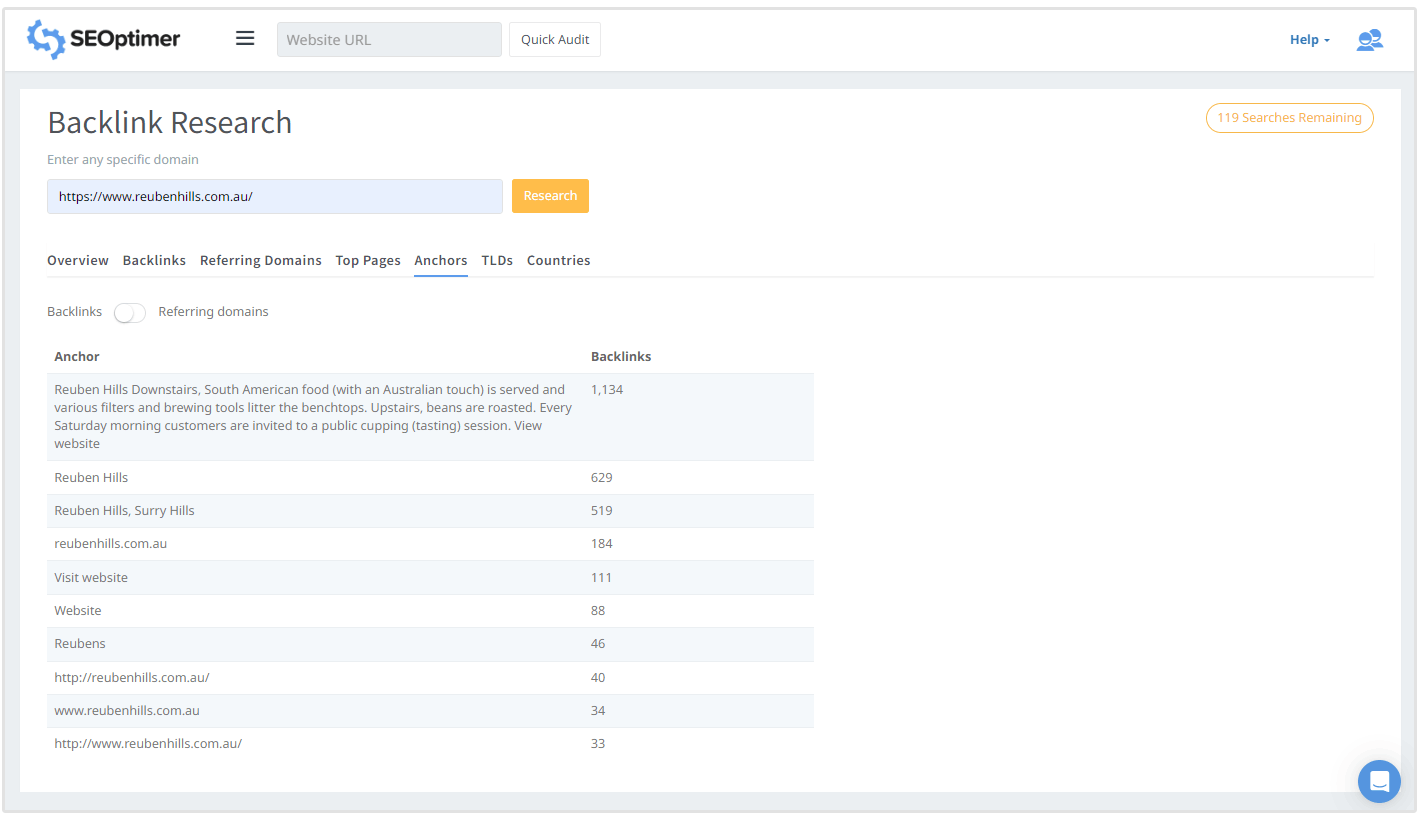This screenshot has width=1420, height=820.
Task: Switch to the Backlinks tab
Action: click(x=154, y=260)
